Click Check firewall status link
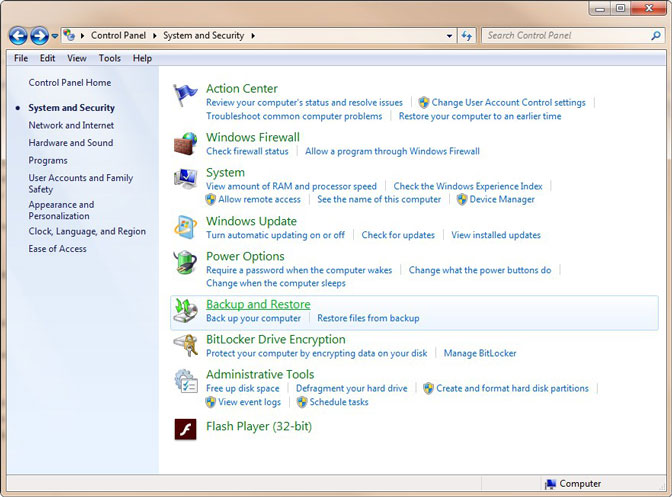Screen dimensions: 672x497 pos(247,151)
